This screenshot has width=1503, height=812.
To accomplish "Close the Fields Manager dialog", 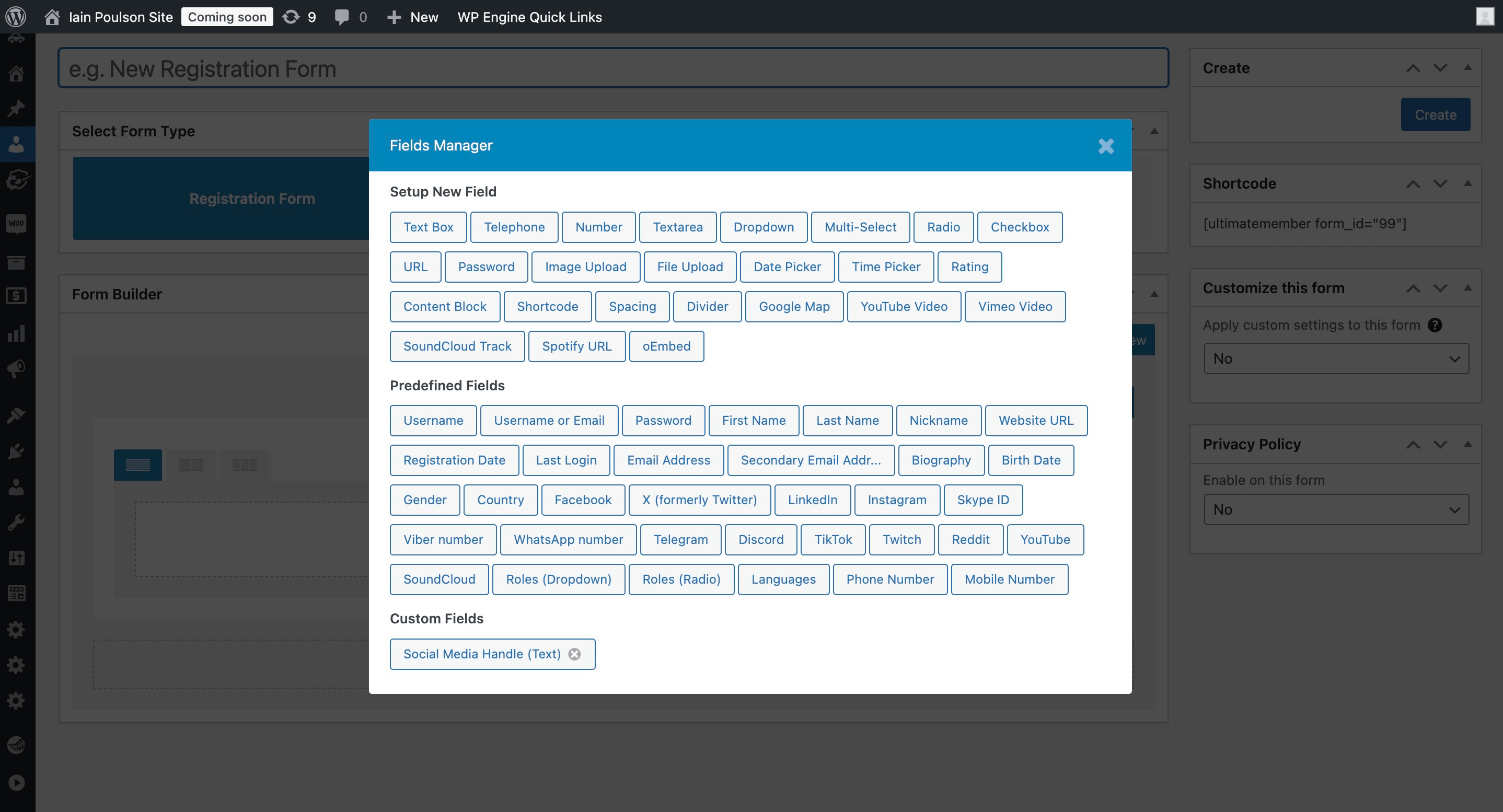I will point(1106,146).
